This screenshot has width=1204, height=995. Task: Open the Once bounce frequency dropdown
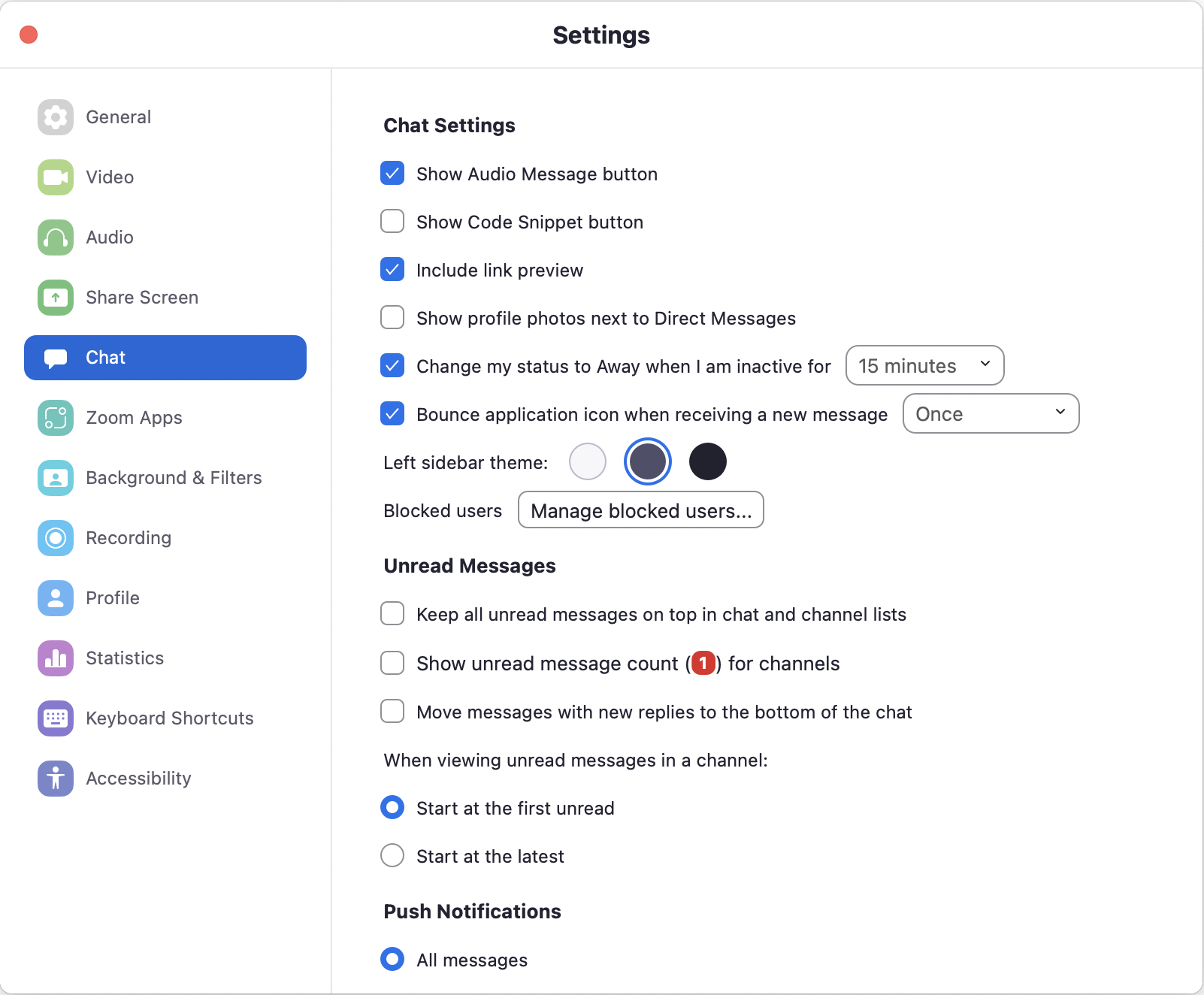[x=991, y=414]
